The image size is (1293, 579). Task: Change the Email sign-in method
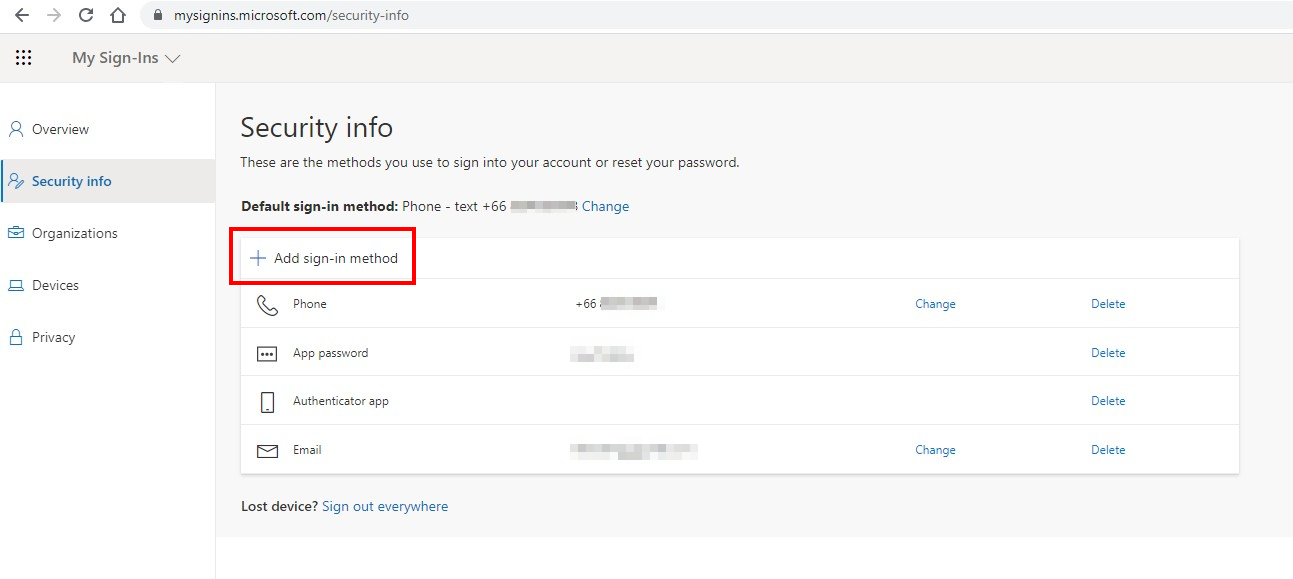[935, 450]
